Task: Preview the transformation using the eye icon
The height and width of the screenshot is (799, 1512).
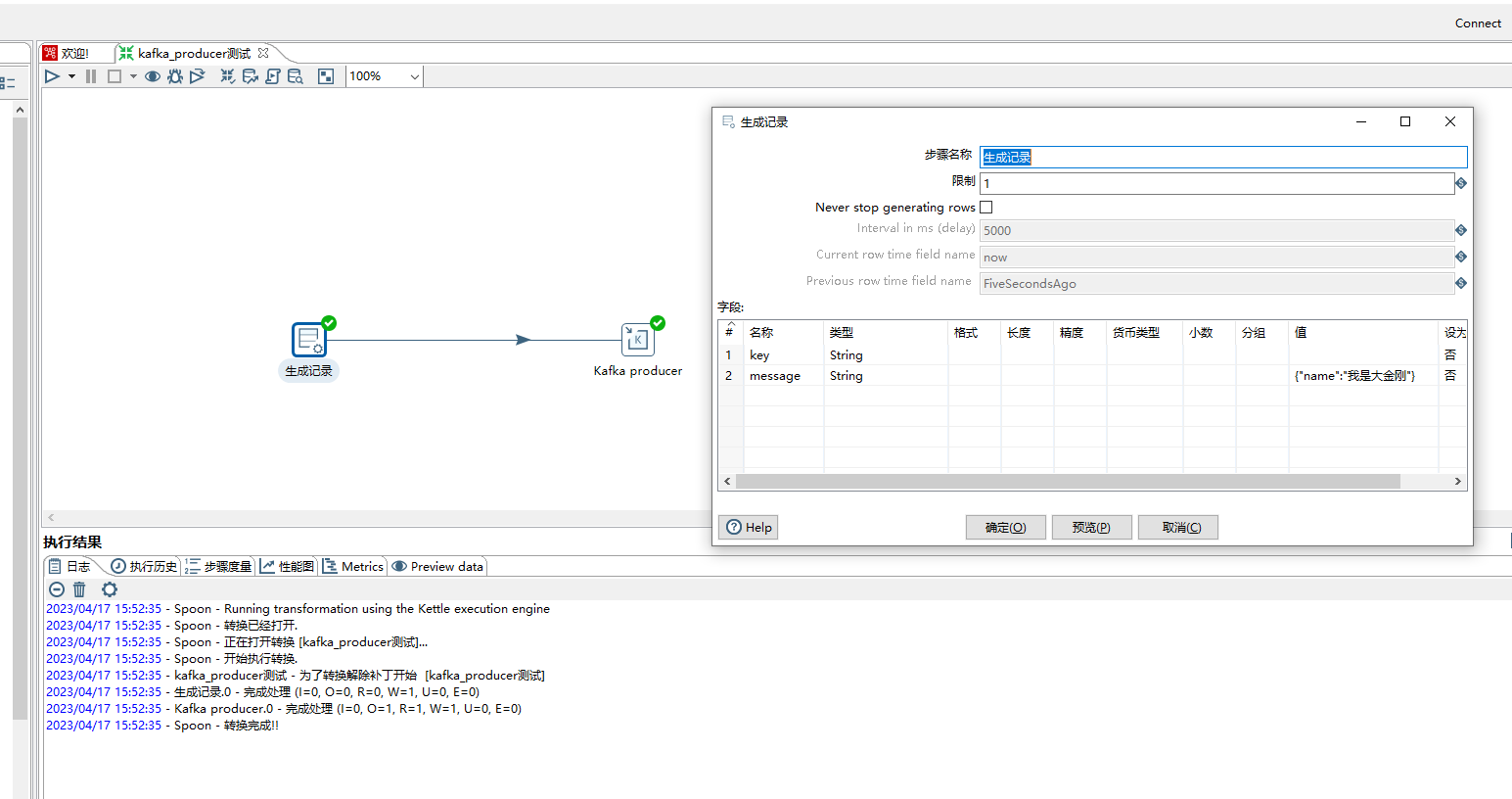Action: [152, 75]
